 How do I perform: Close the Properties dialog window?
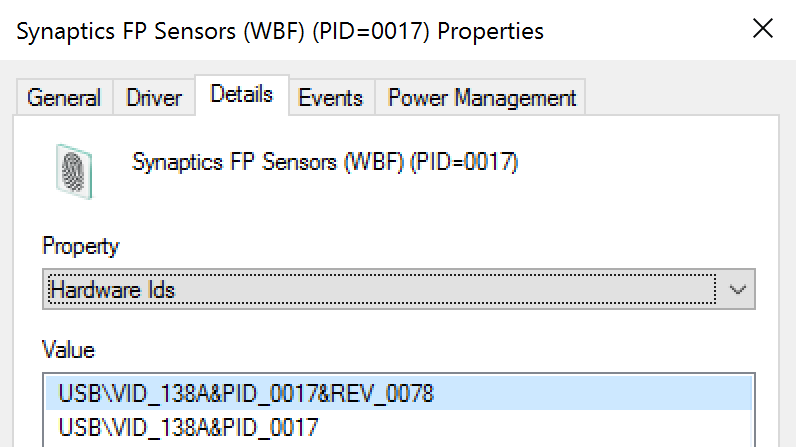click(762, 30)
